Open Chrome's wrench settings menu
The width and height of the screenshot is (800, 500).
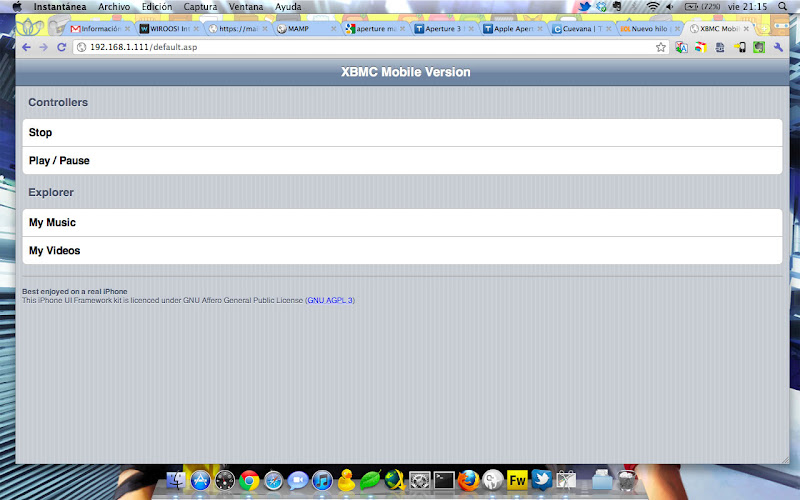(x=779, y=47)
